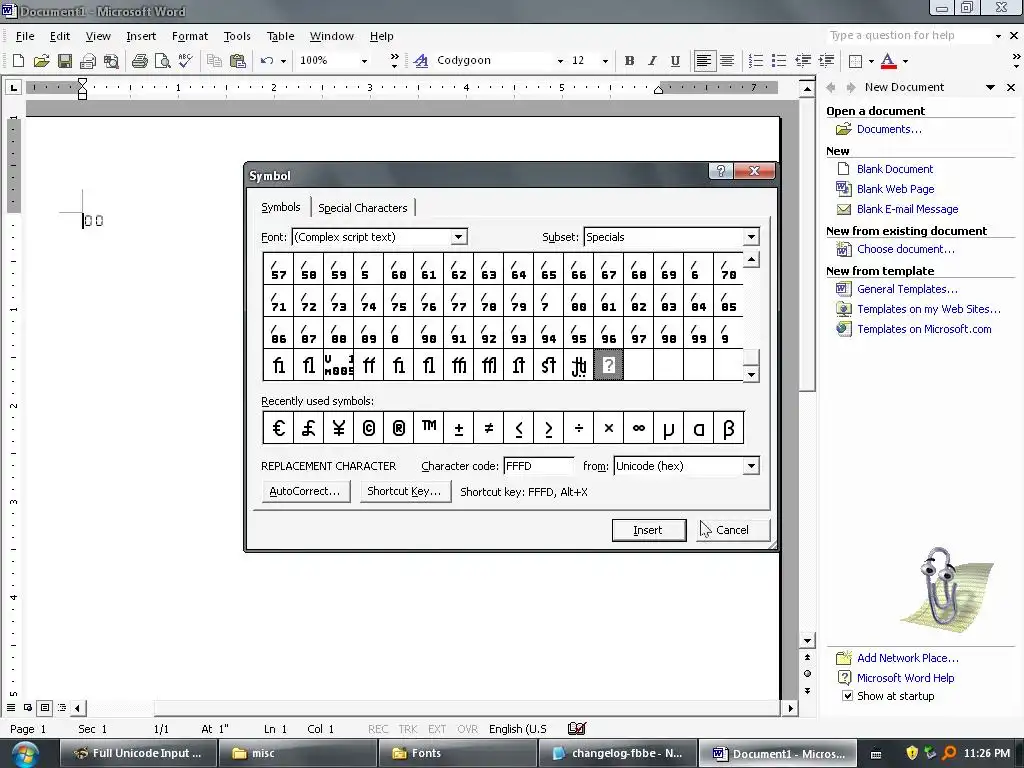Click symbol grid scroll up arrow
This screenshot has height=768, width=1024.
(751, 260)
